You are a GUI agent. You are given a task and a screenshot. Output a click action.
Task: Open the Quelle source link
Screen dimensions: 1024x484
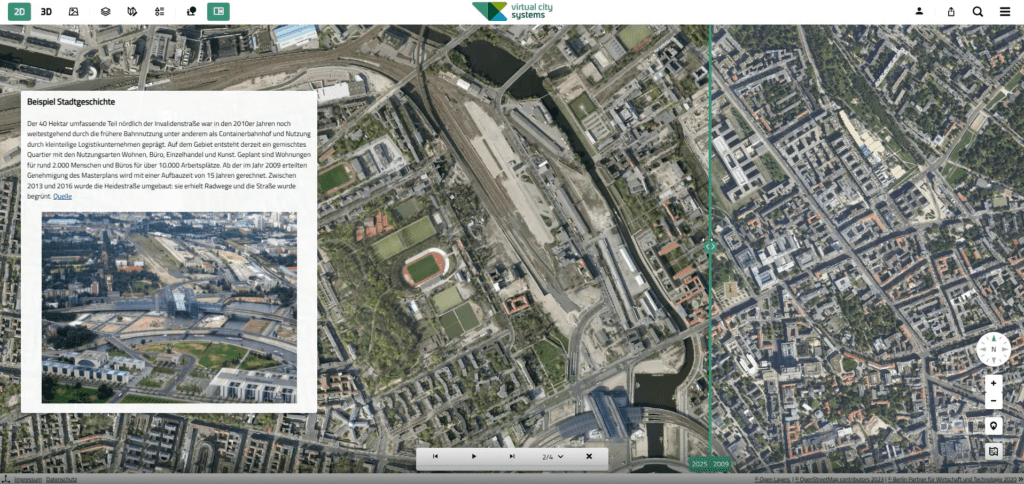coord(63,196)
